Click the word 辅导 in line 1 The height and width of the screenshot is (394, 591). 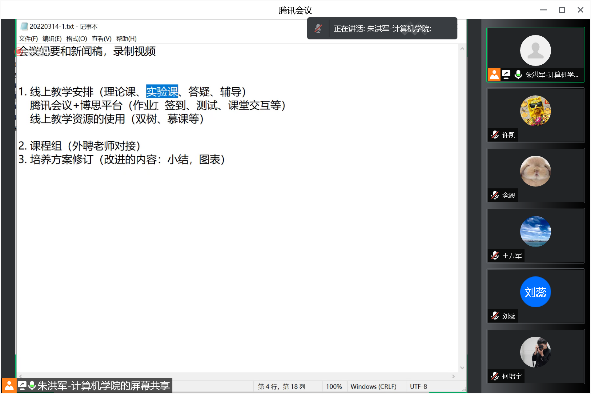[231, 92]
